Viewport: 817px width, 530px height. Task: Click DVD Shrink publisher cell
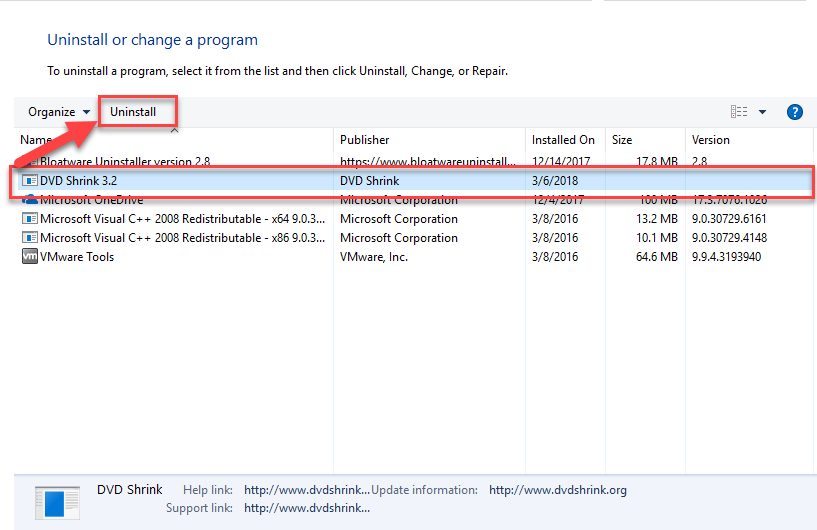click(x=369, y=181)
